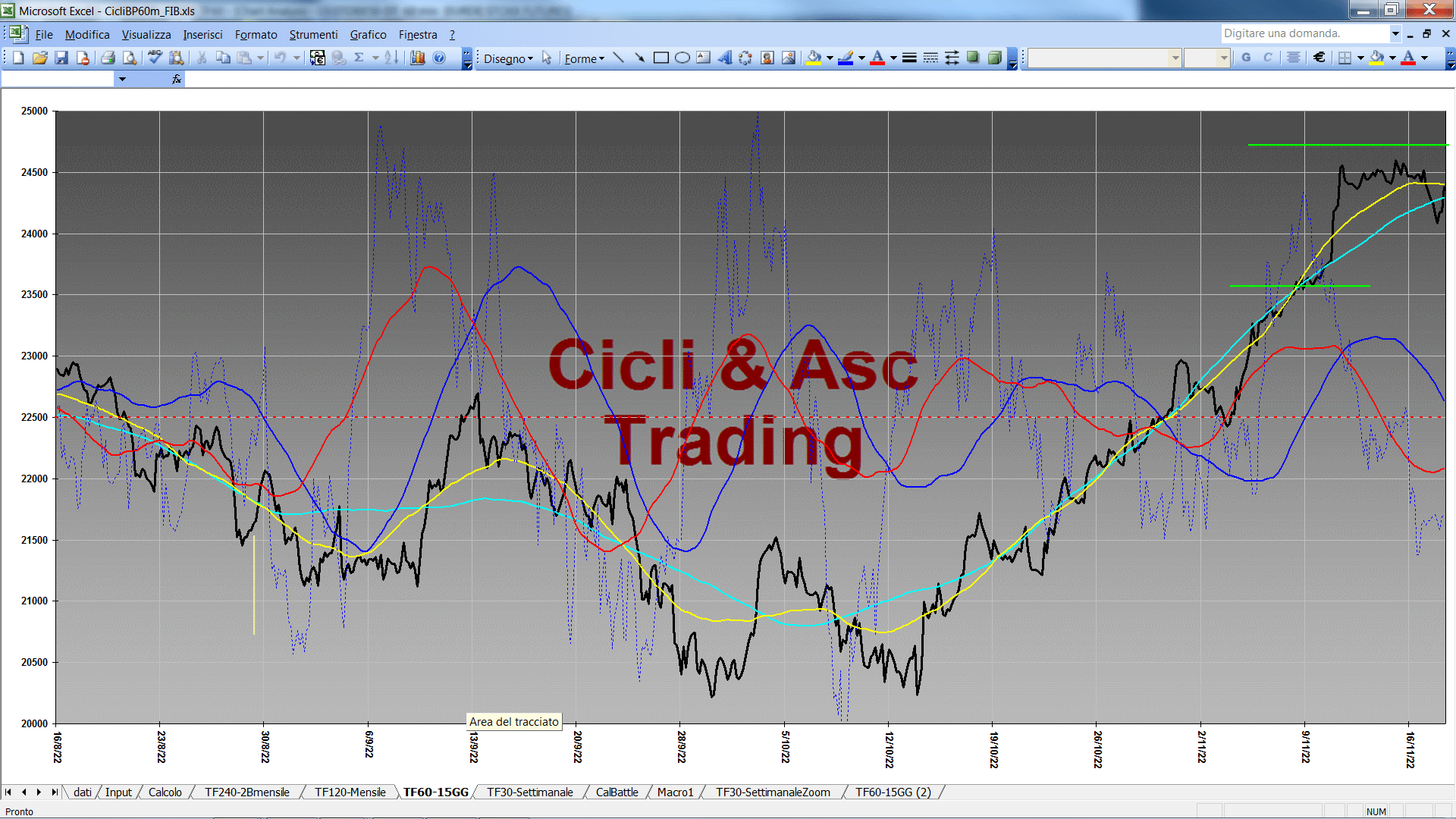Open Print Preview magnifier icon
Image resolution: width=1456 pixels, height=819 pixels.
click(130, 58)
